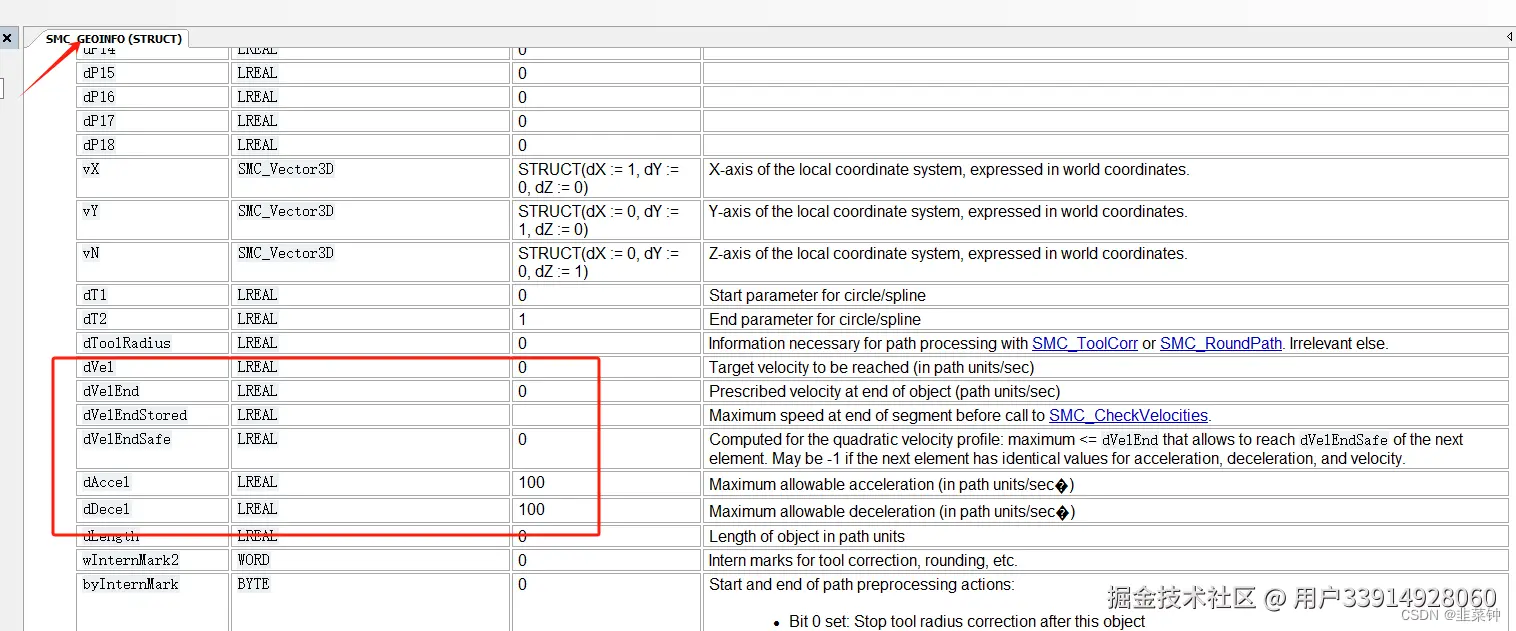Click 'Start parameter for circle/spline' comment
Viewport: 1516px width, 631px height.
[817, 295]
